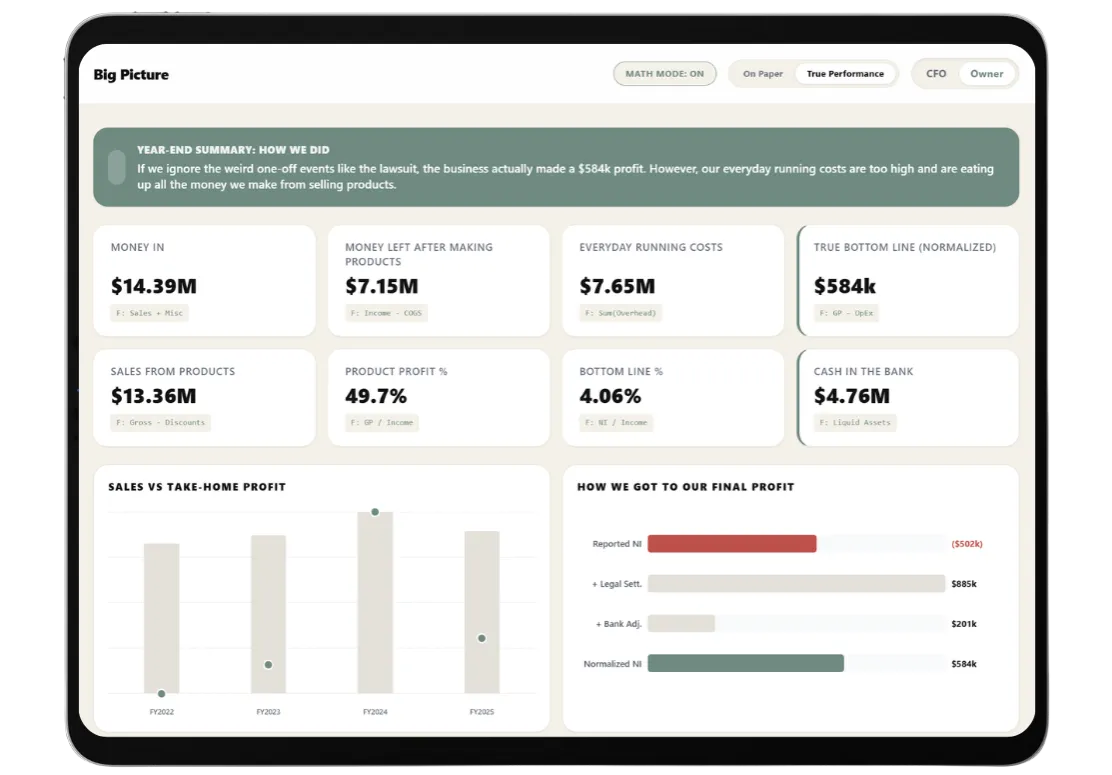Click the $201k value label
The width and height of the screenshot is (1112, 775).
[964, 624]
